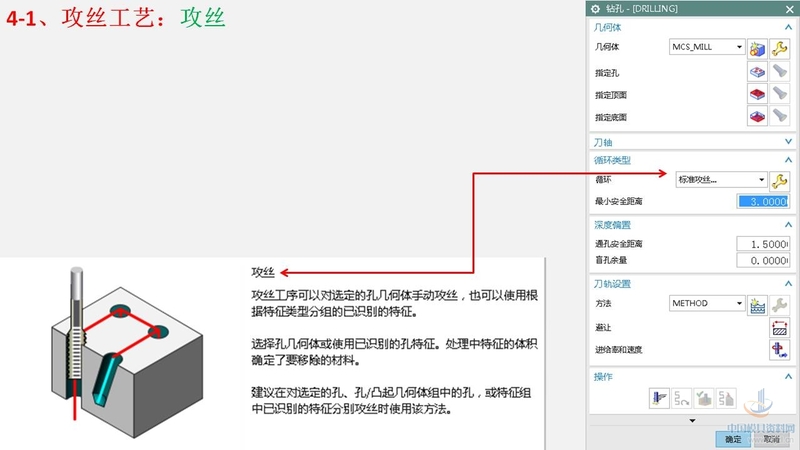Click the select icon for 指定底面
The height and width of the screenshot is (450, 800).
pyautogui.click(x=758, y=116)
